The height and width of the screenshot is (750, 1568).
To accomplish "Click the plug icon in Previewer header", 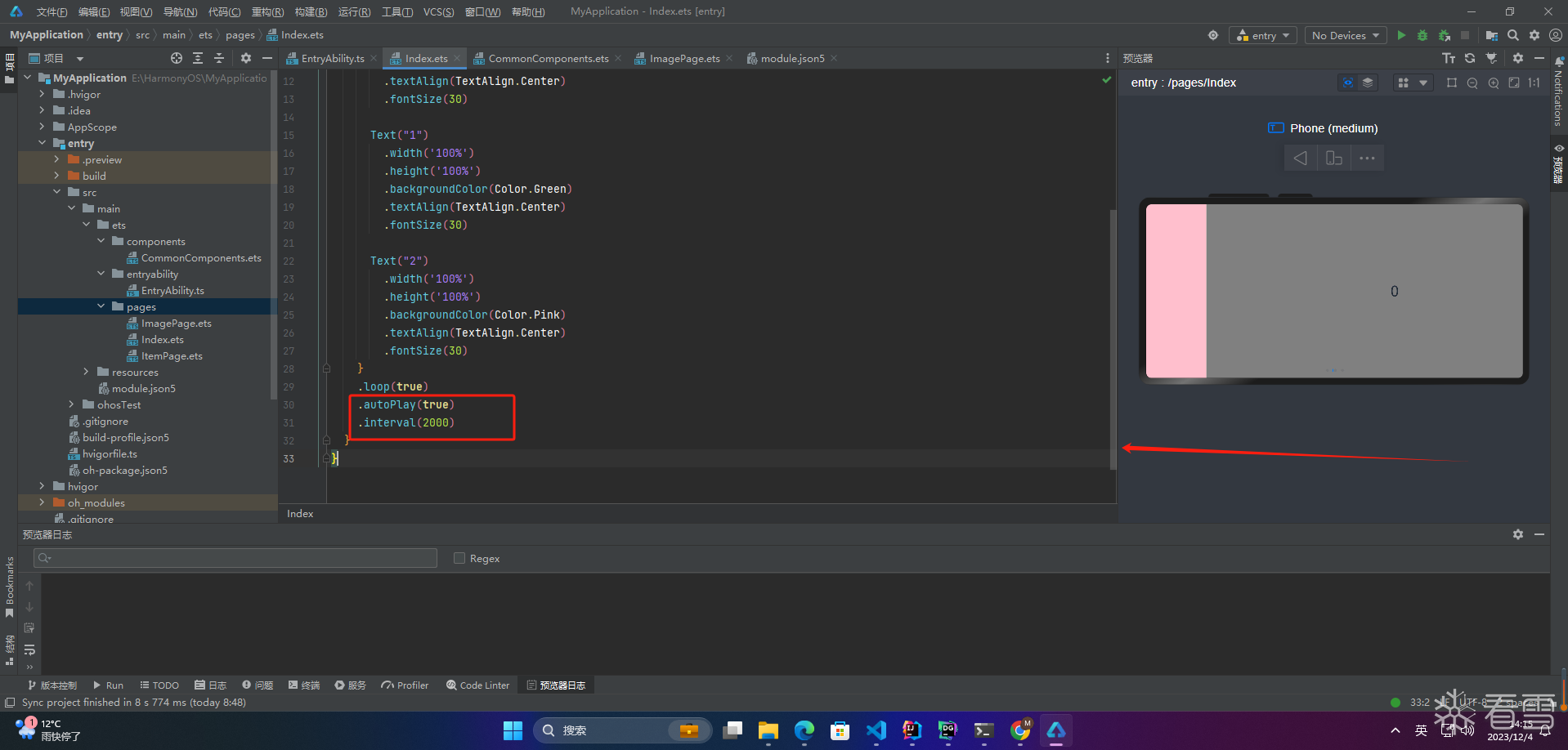I will coord(1491,58).
